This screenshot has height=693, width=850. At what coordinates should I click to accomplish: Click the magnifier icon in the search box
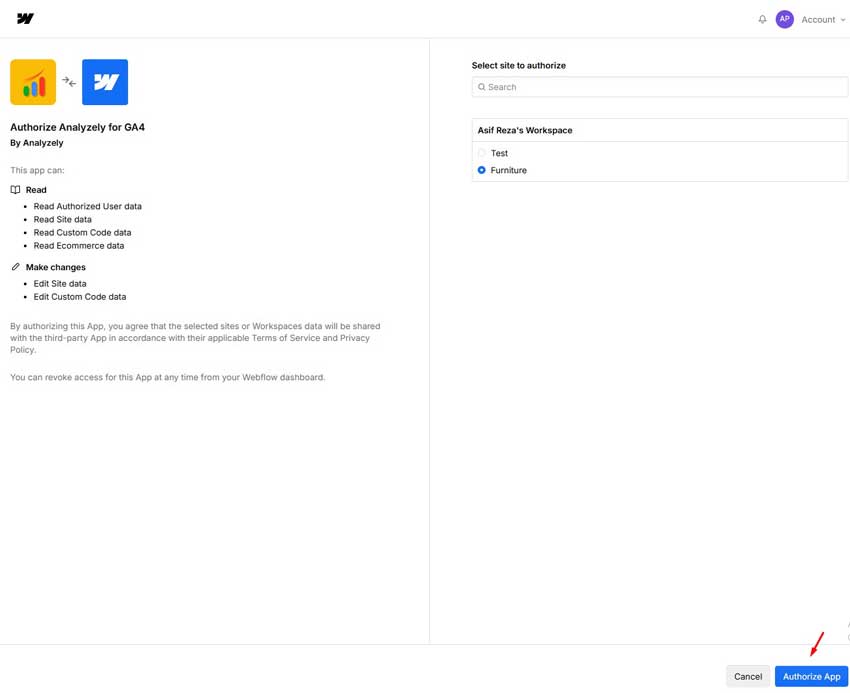[481, 87]
